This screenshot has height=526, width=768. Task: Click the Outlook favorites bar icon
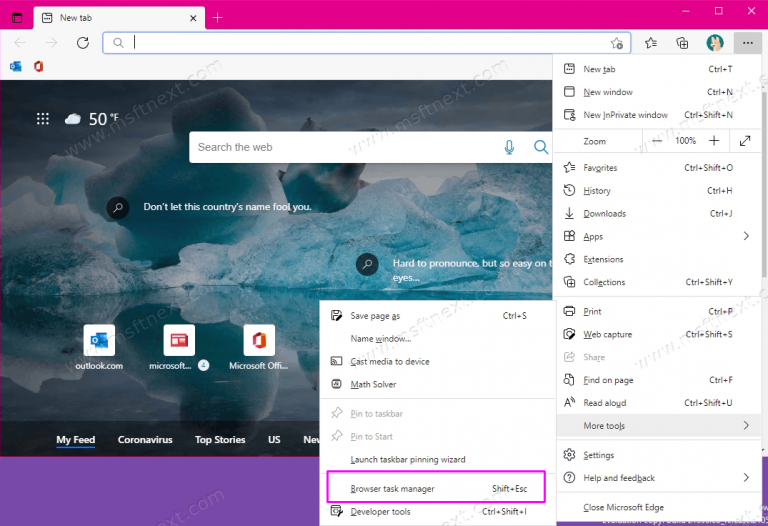pos(15,66)
